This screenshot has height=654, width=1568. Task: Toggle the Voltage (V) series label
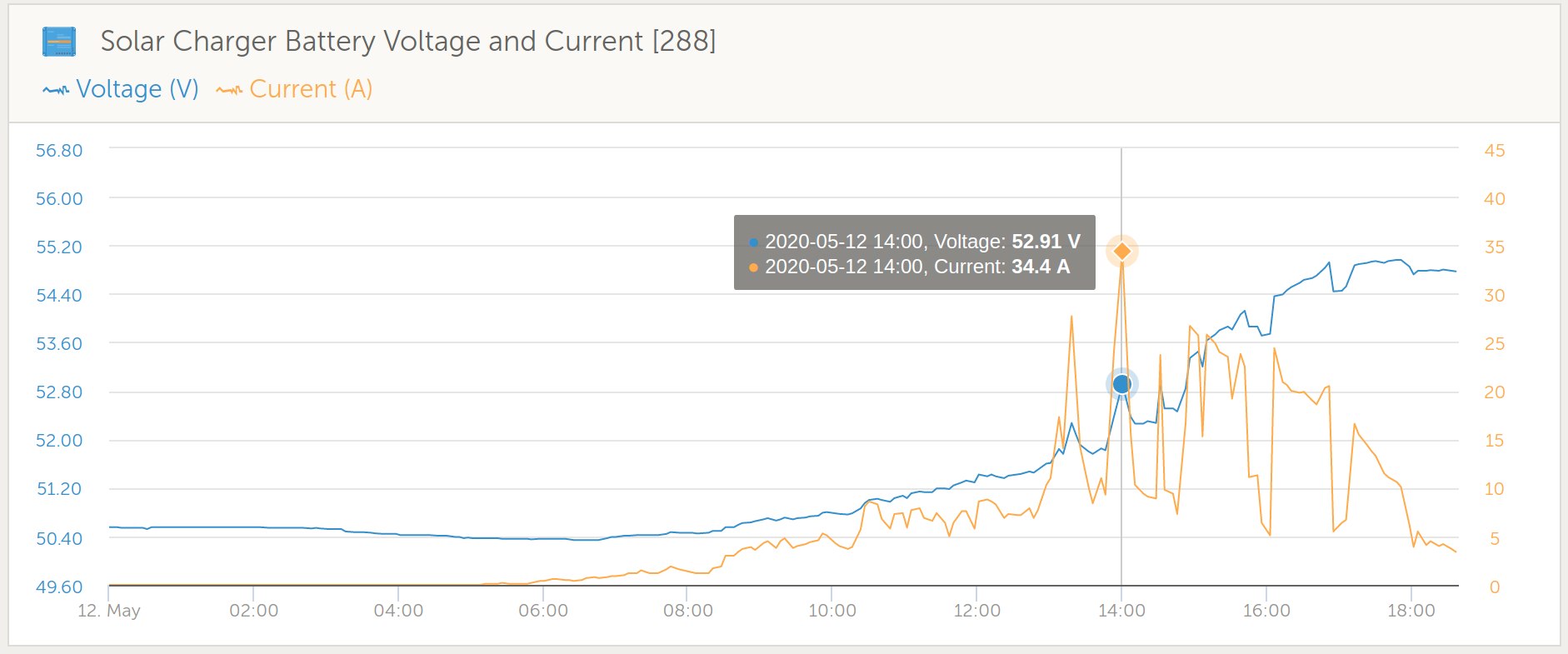point(137,89)
